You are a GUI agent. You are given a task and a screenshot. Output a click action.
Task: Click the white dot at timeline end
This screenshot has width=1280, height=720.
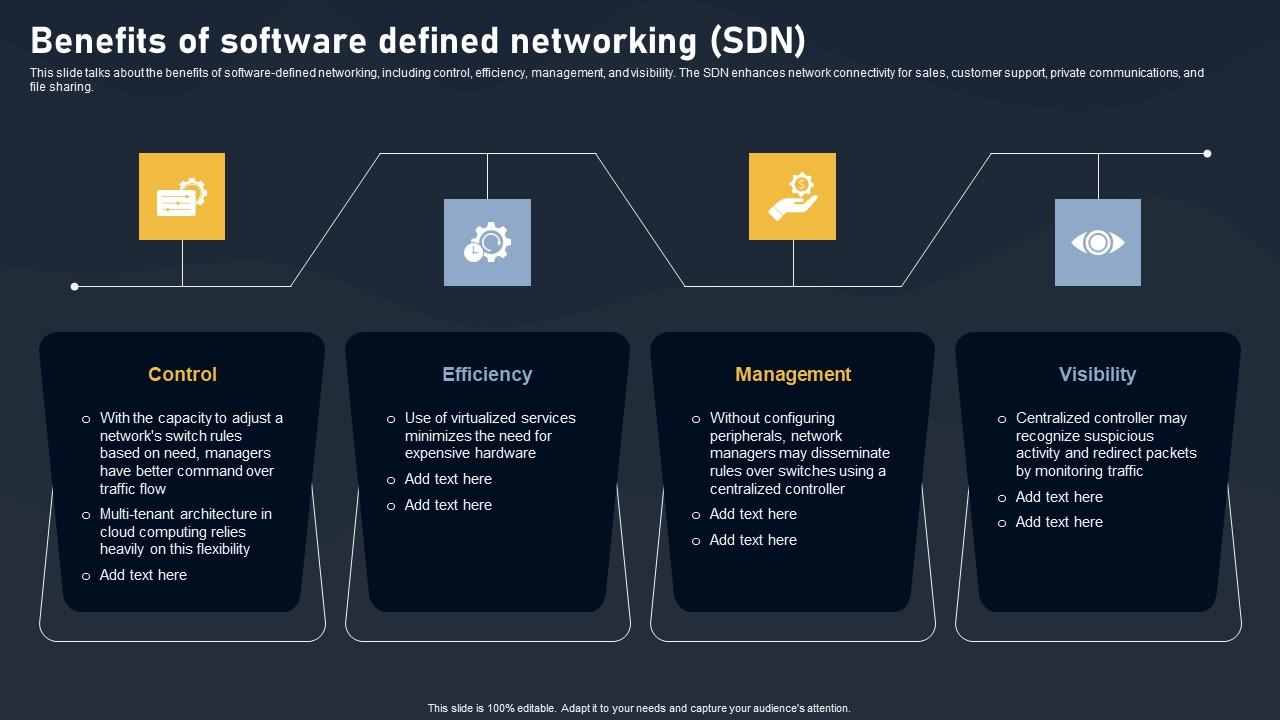(1207, 153)
